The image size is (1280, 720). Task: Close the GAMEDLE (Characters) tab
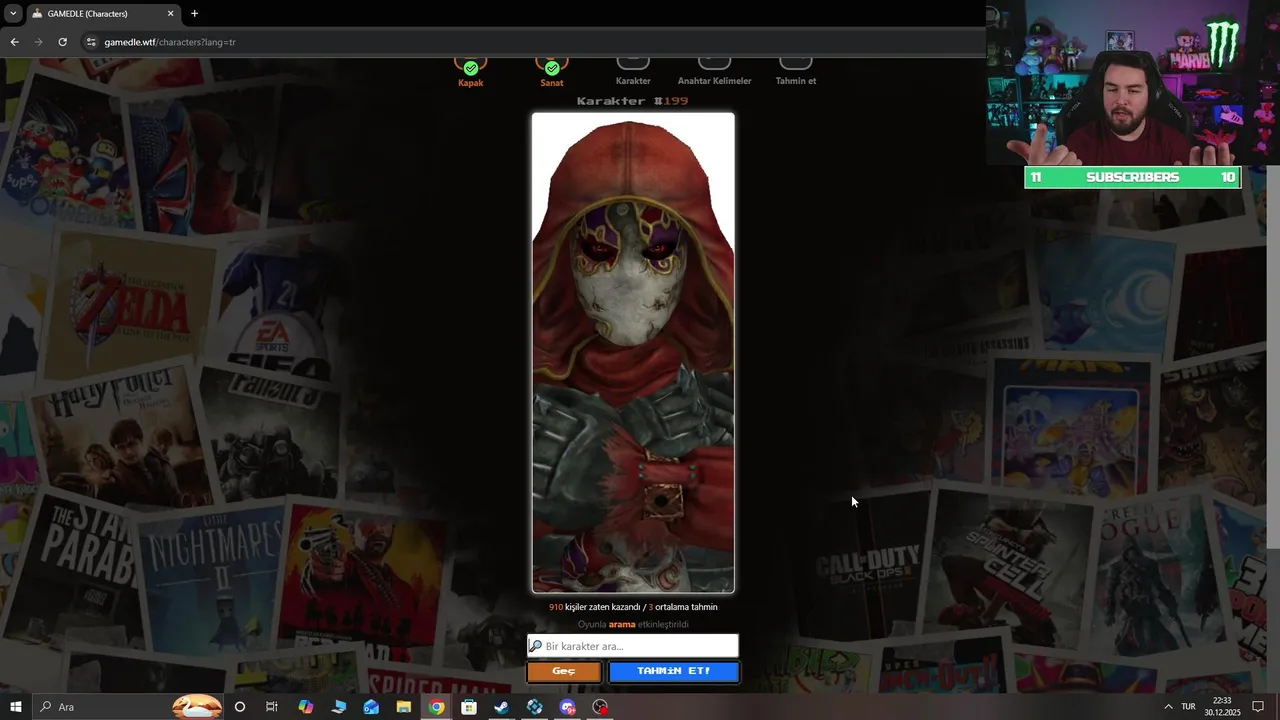pyautogui.click(x=170, y=14)
